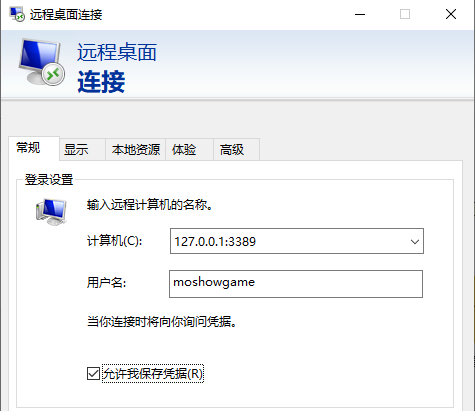Click the 输入远程计算机的名称 text

click(150, 205)
